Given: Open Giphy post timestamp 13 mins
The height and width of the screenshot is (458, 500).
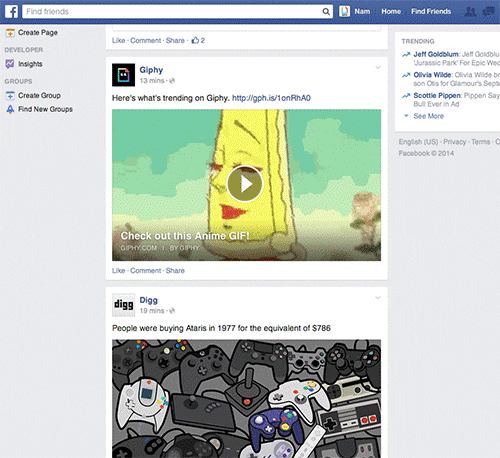Looking at the screenshot, I should [x=152, y=81].
